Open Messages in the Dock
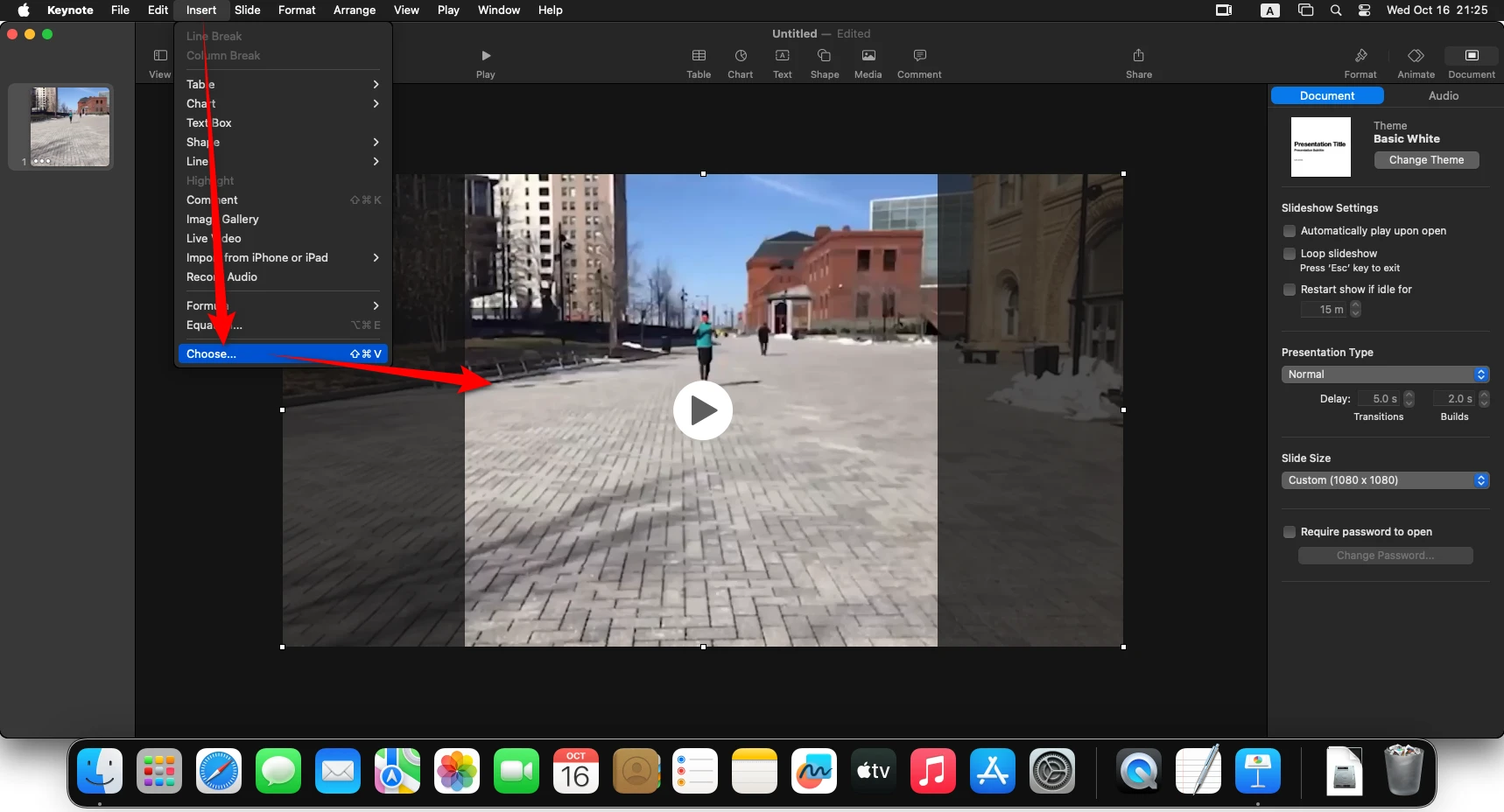 click(x=278, y=772)
